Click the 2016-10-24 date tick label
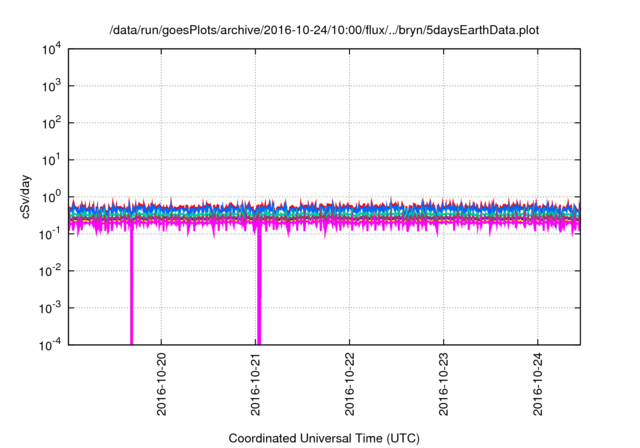Image resolution: width=640 pixels, height=448 pixels. tap(538, 384)
